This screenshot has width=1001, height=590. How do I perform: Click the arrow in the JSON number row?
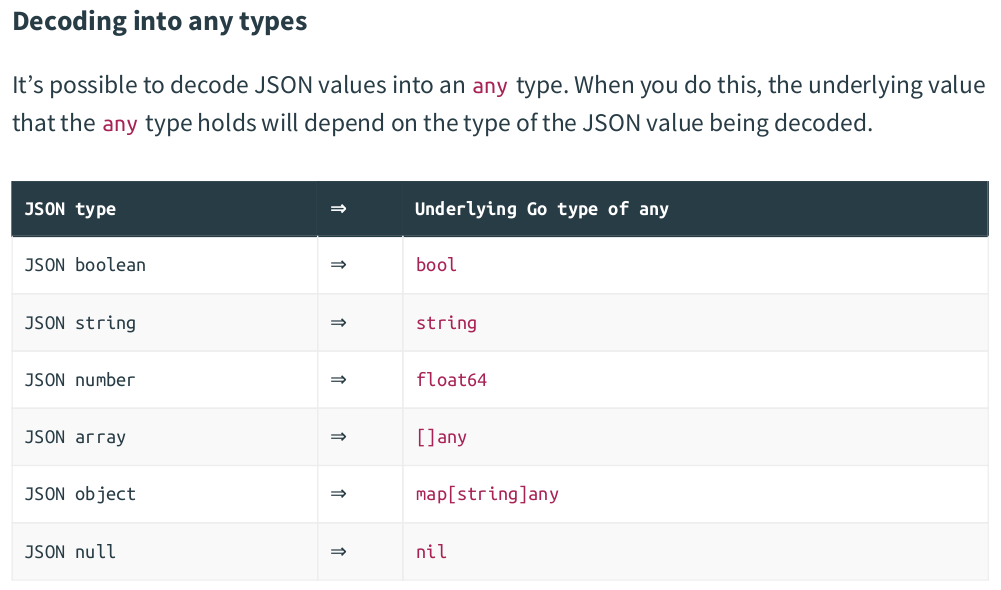tap(338, 380)
